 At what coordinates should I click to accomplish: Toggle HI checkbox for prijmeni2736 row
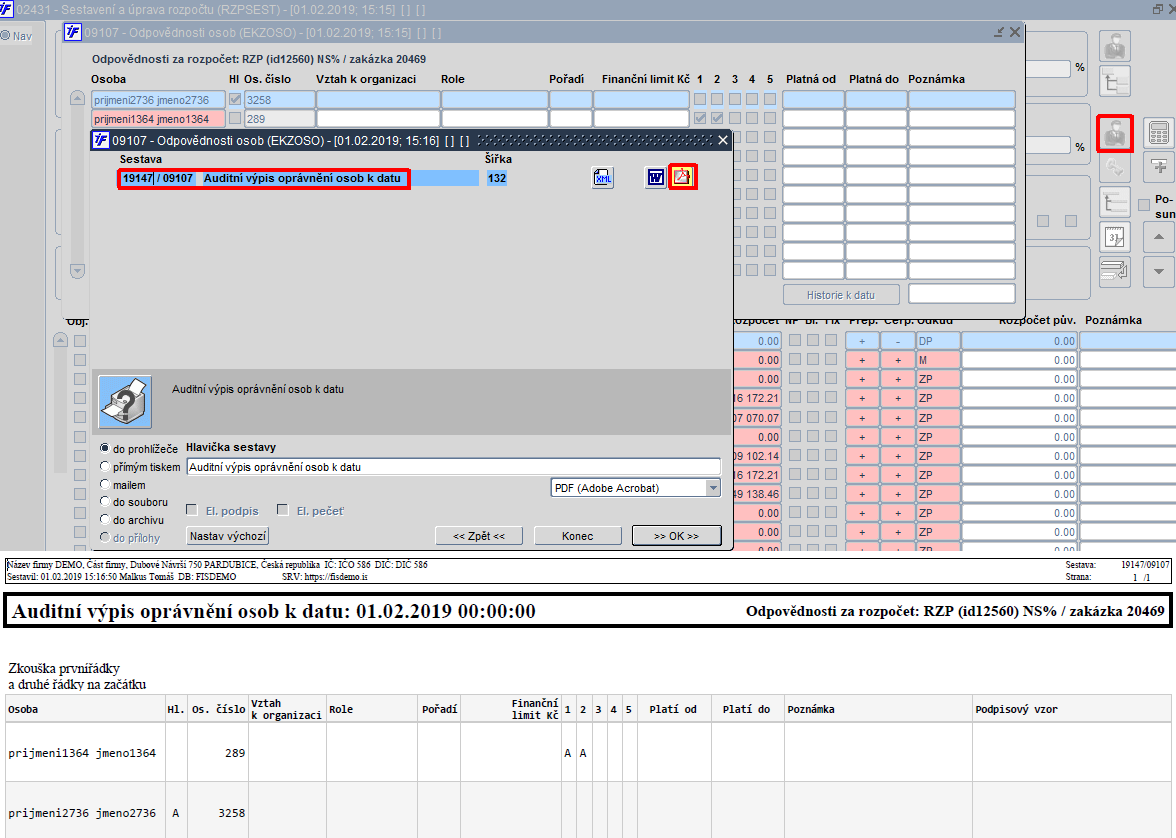click(235, 99)
